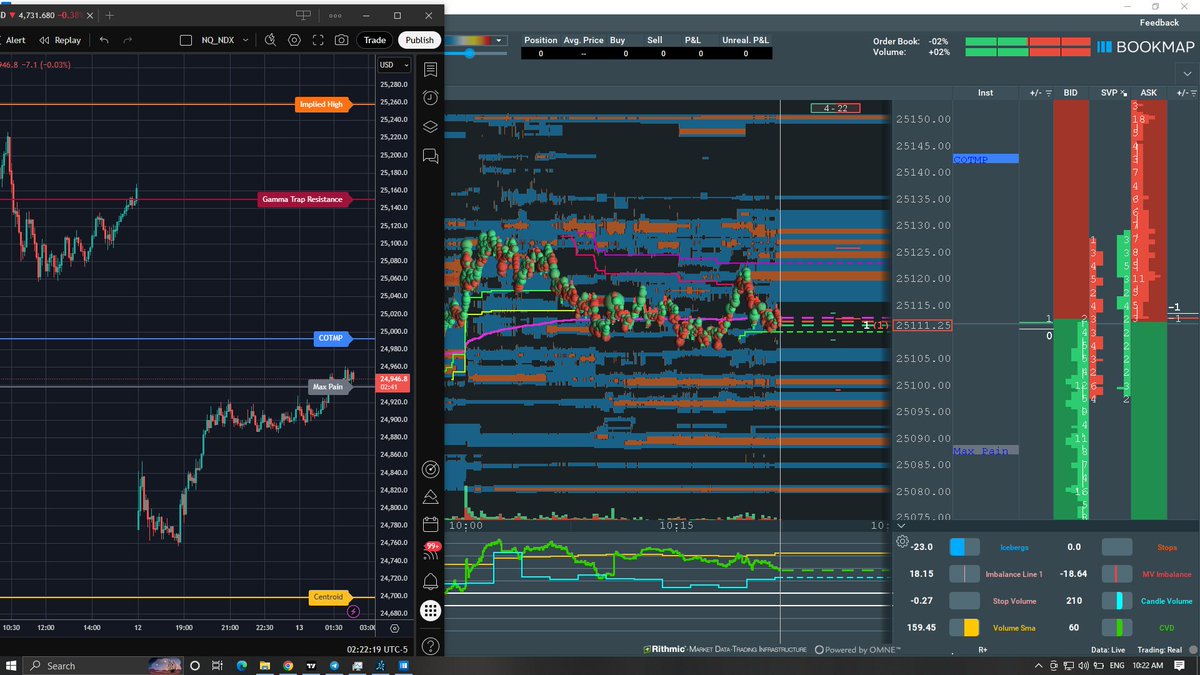
Task: Open the chat bubbles icon in TradingView sidebar
Action: point(430,156)
